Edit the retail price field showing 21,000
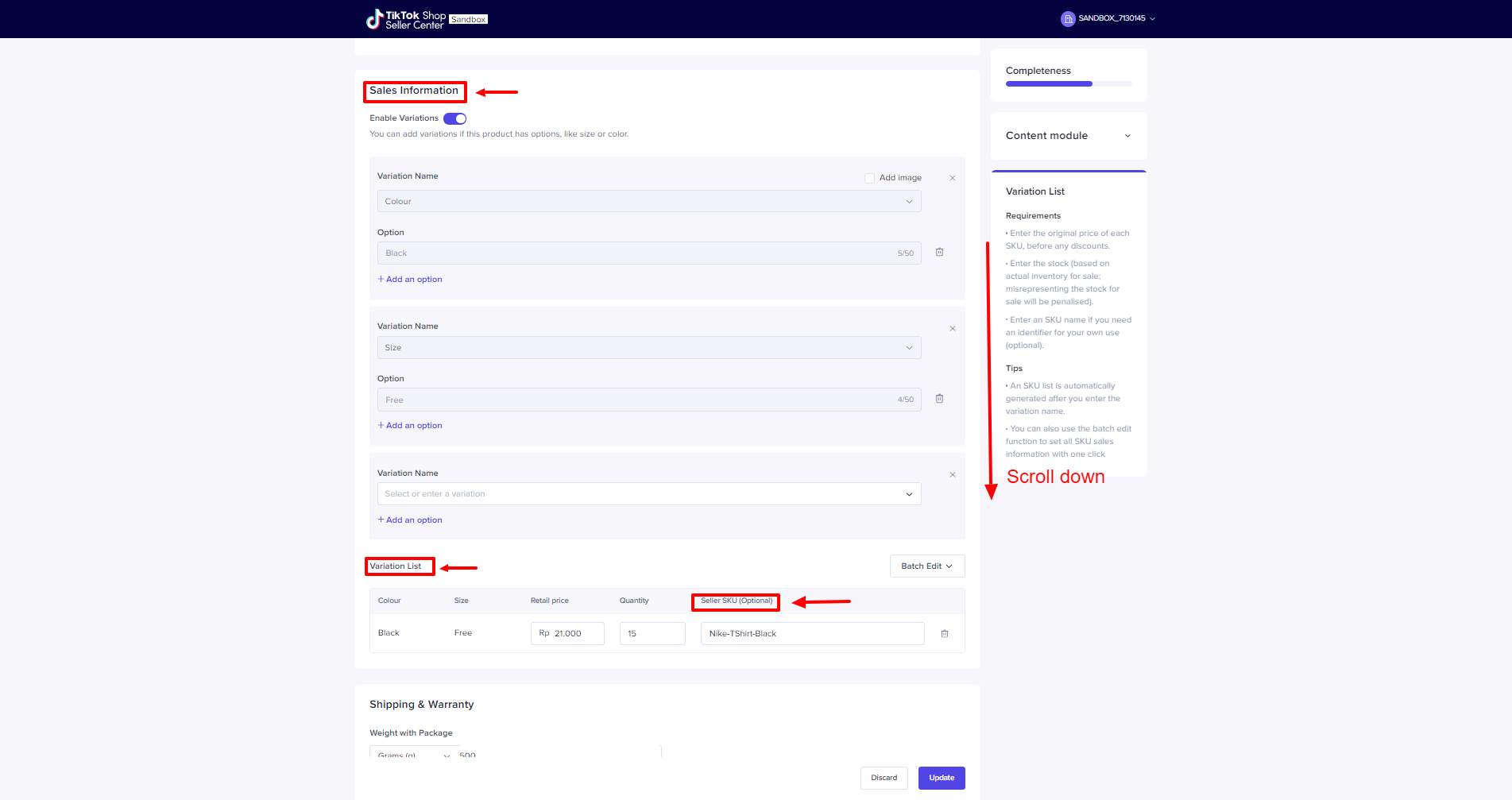1512x800 pixels. point(567,633)
